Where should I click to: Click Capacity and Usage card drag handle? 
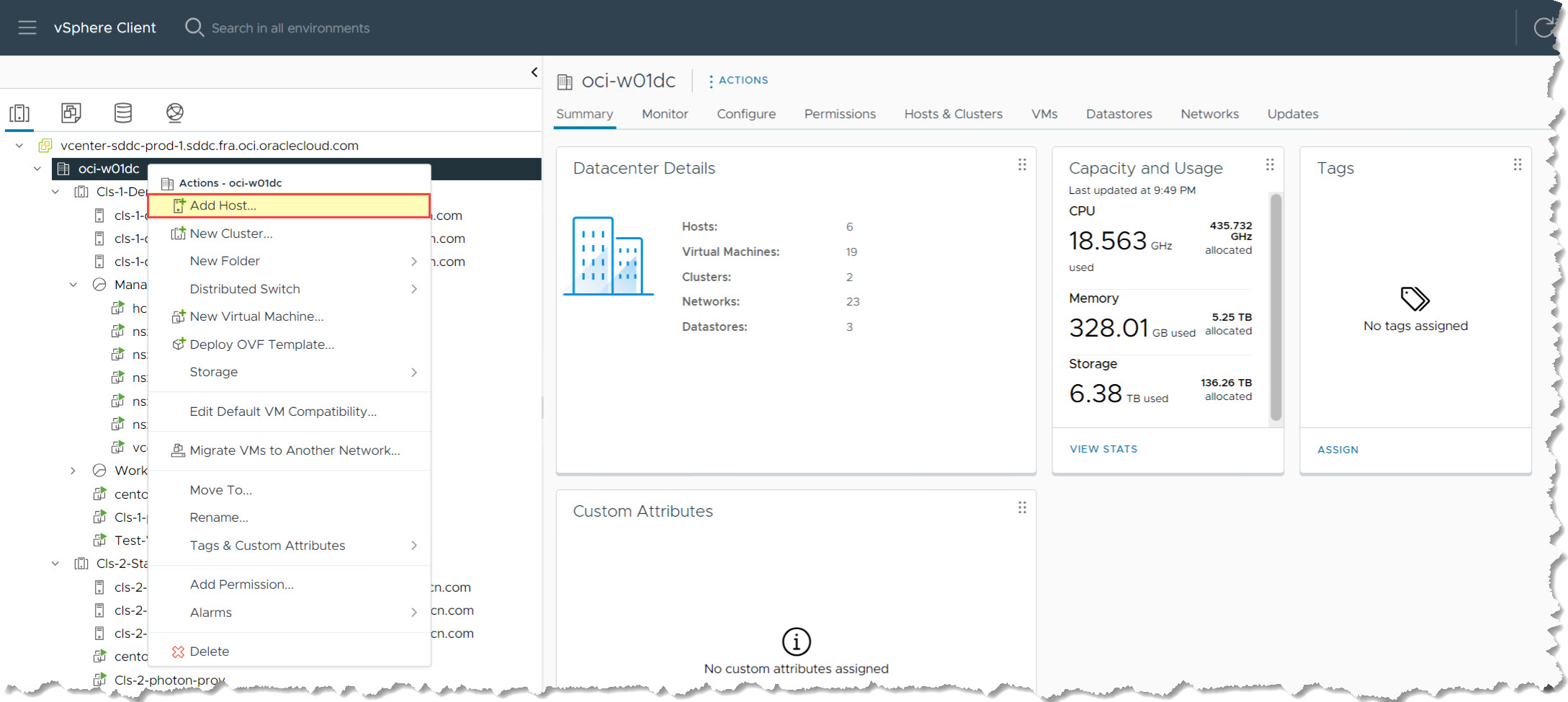click(x=1270, y=165)
